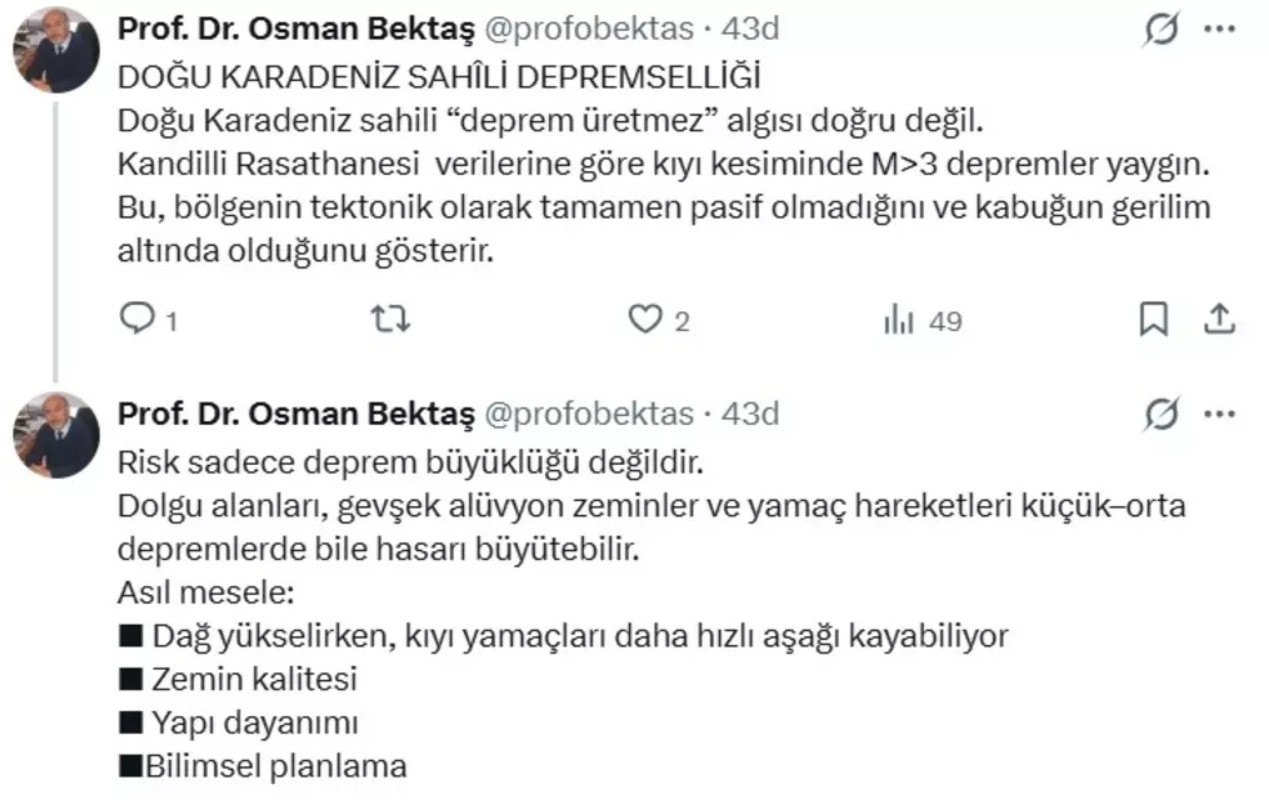1269x806 pixels.
Task: Click @profobektas handle in second tweet
Action: point(589,413)
